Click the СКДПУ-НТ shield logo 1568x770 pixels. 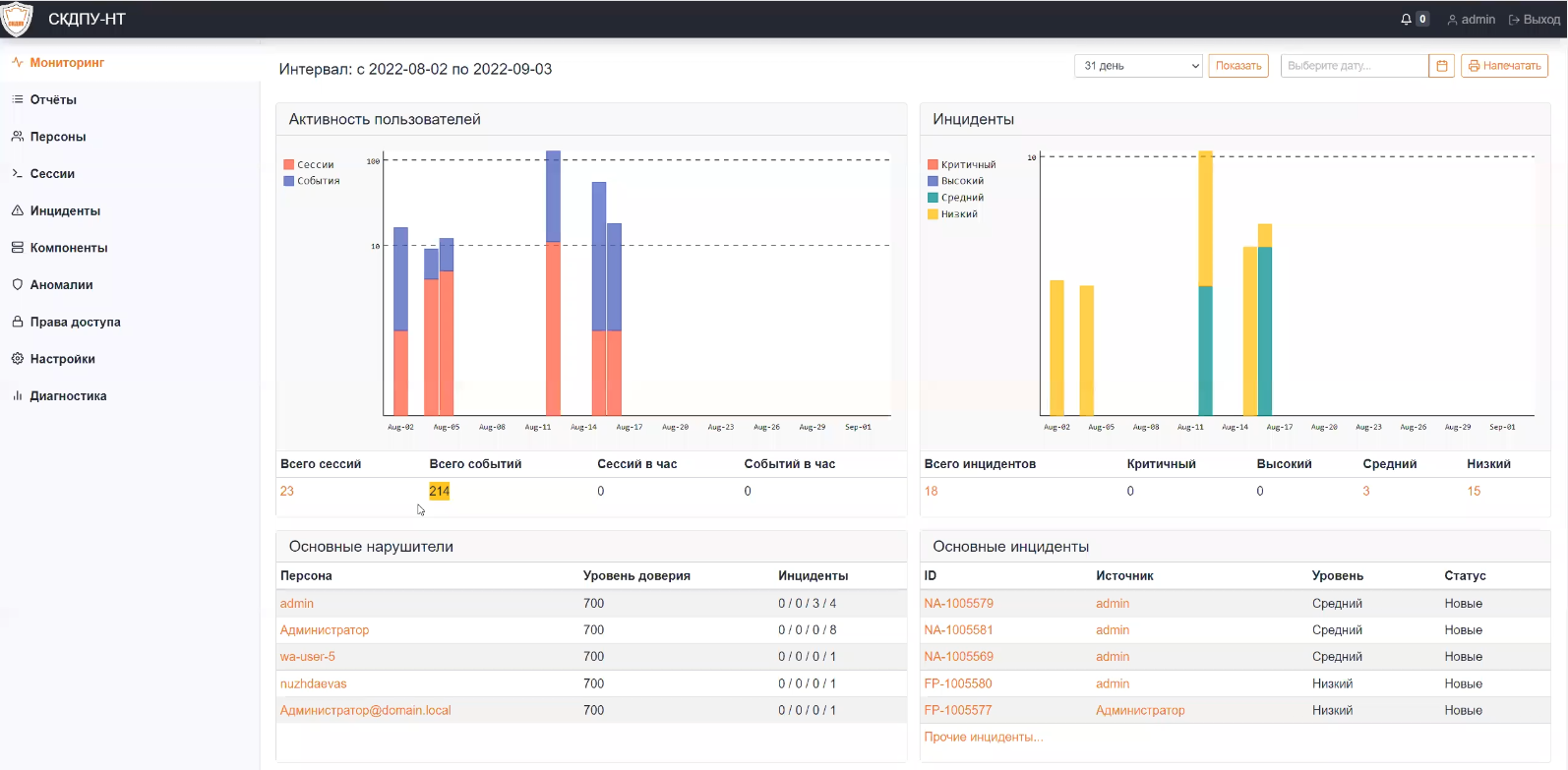17,19
